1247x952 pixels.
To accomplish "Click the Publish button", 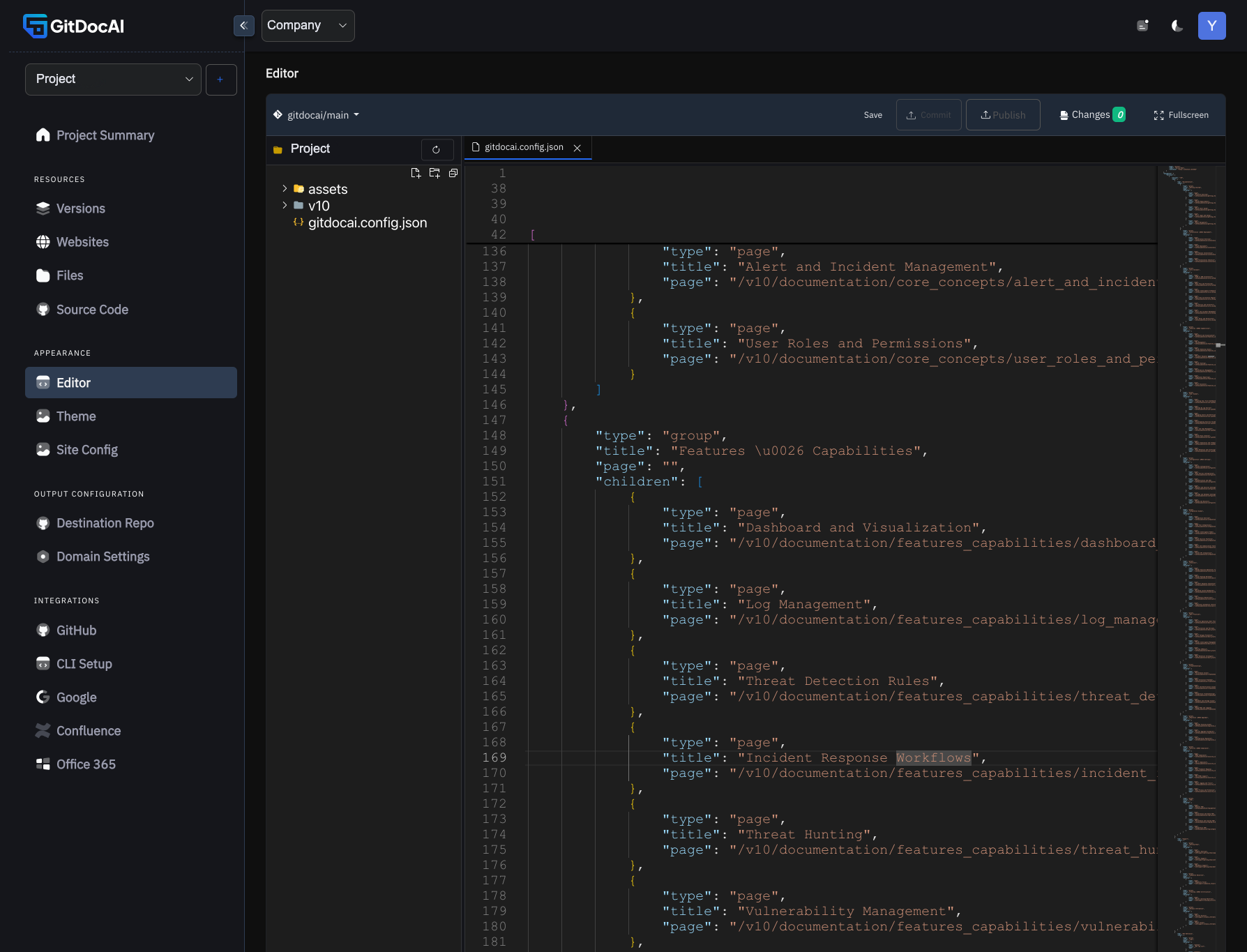I will coord(1002,115).
